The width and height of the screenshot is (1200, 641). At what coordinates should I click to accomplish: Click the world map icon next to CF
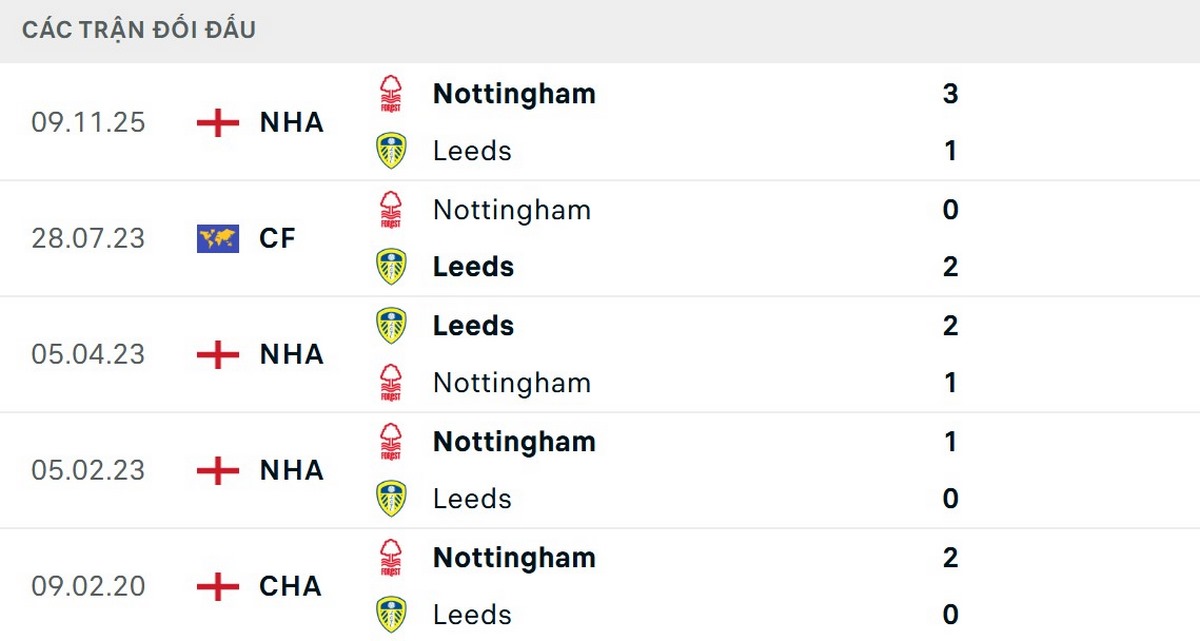click(x=216, y=238)
